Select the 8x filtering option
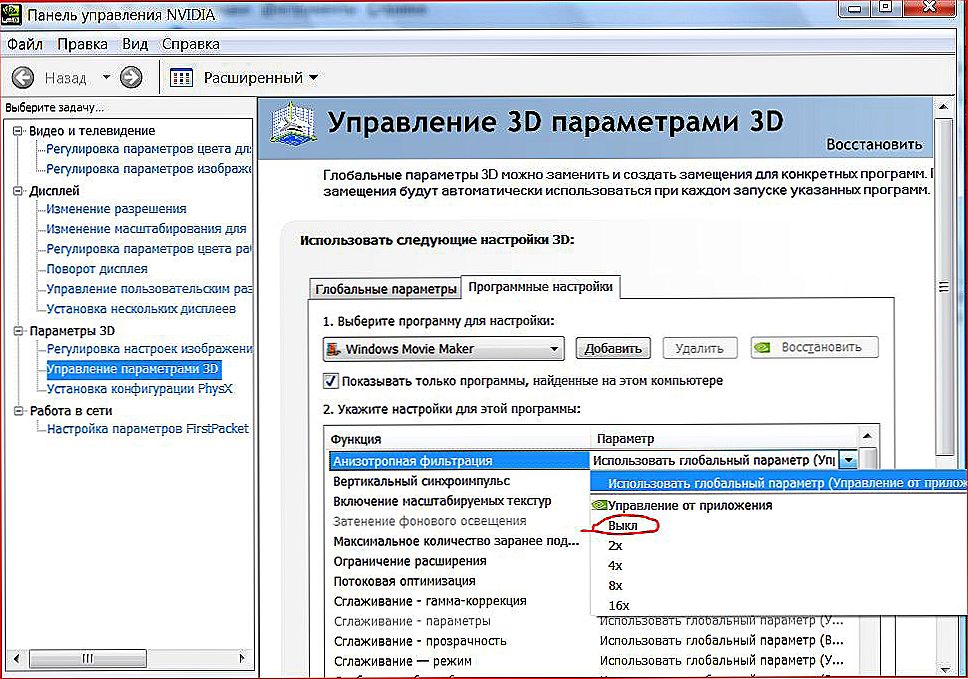The height and width of the screenshot is (679, 968). coord(615,585)
